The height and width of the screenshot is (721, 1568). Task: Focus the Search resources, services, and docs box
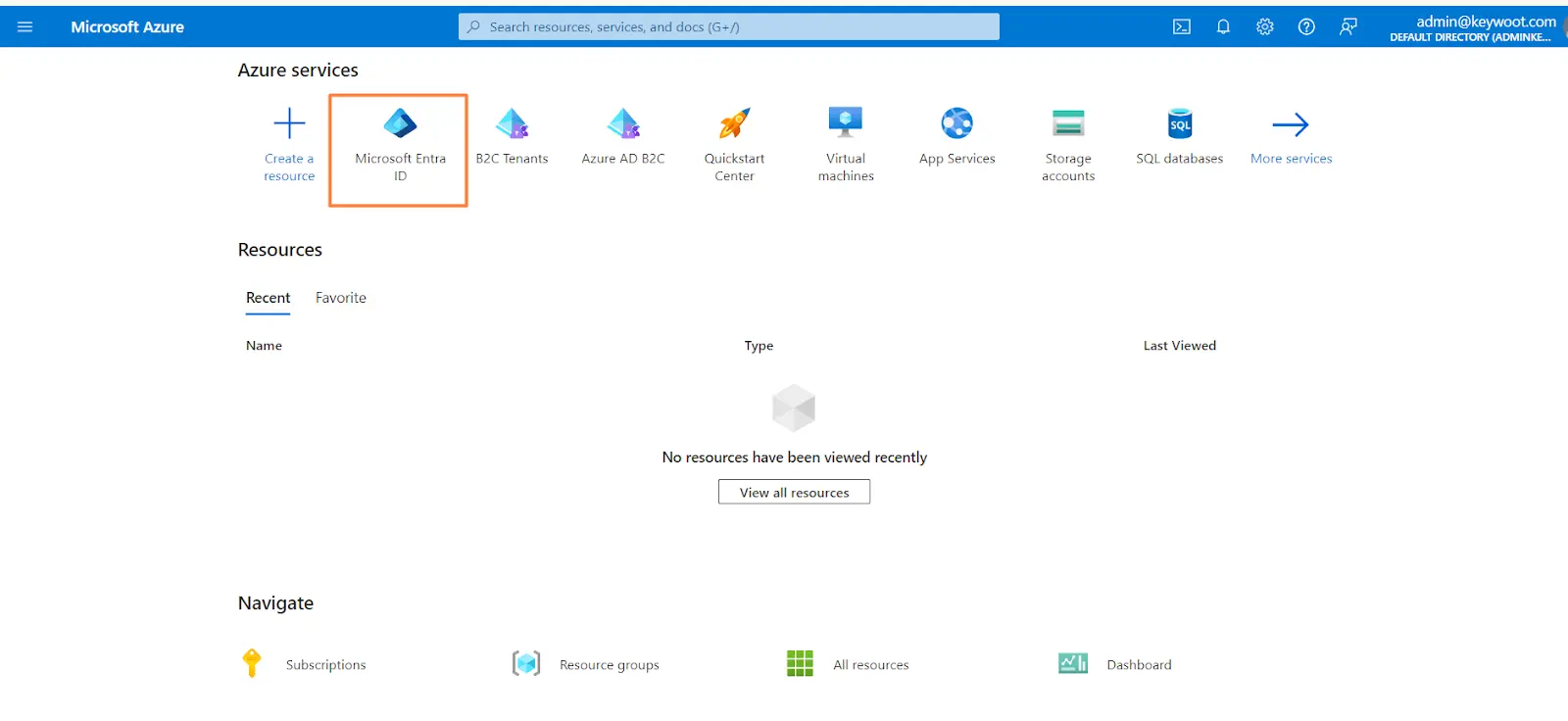[x=729, y=26]
